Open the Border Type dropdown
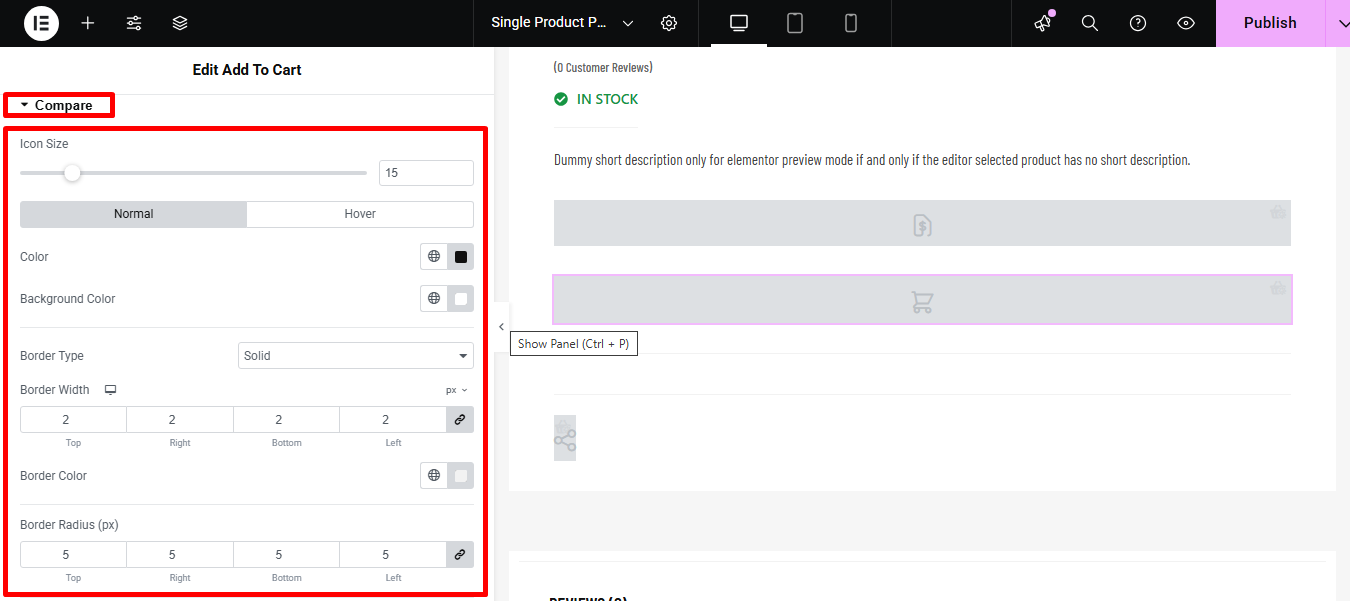Screen dimensions: 1350x601 [356, 356]
